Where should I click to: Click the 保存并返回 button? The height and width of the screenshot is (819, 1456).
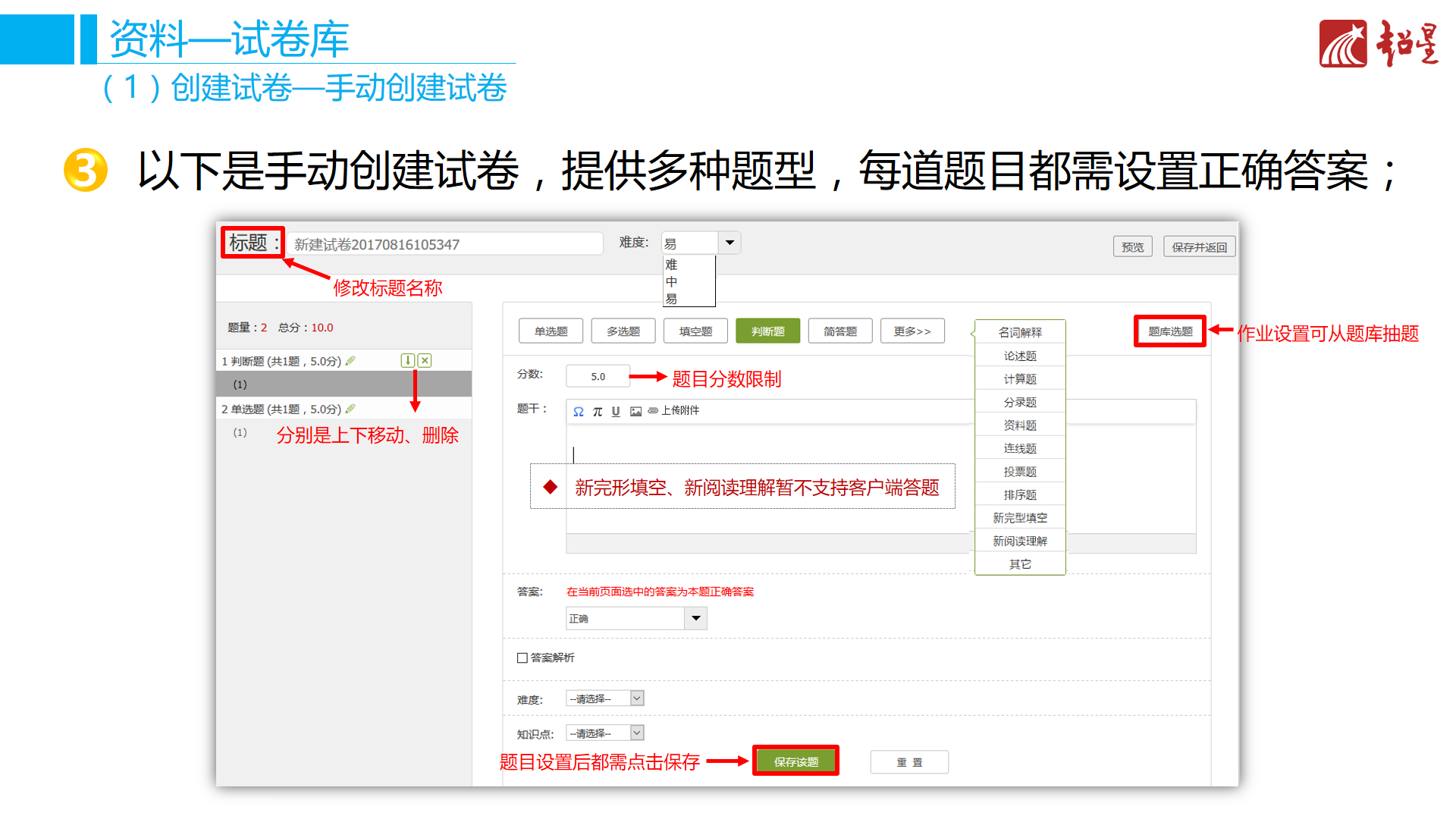(x=1199, y=247)
